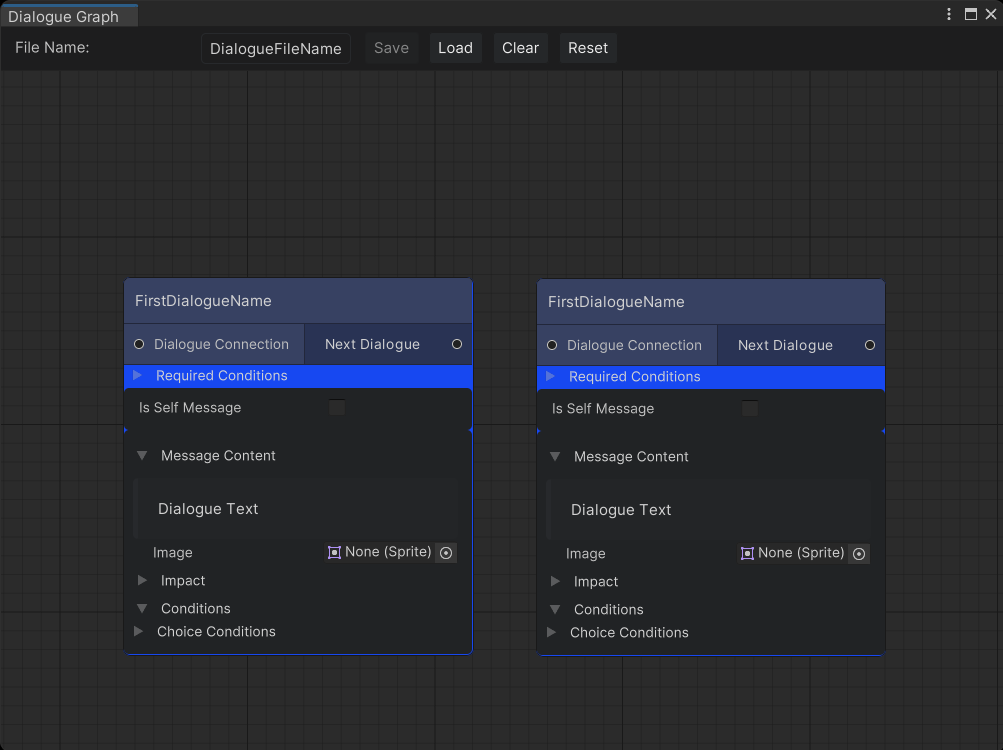Viewport: 1003px width, 750px height.
Task: Click the right node's Next Dialogue output port
Action: click(x=870, y=345)
